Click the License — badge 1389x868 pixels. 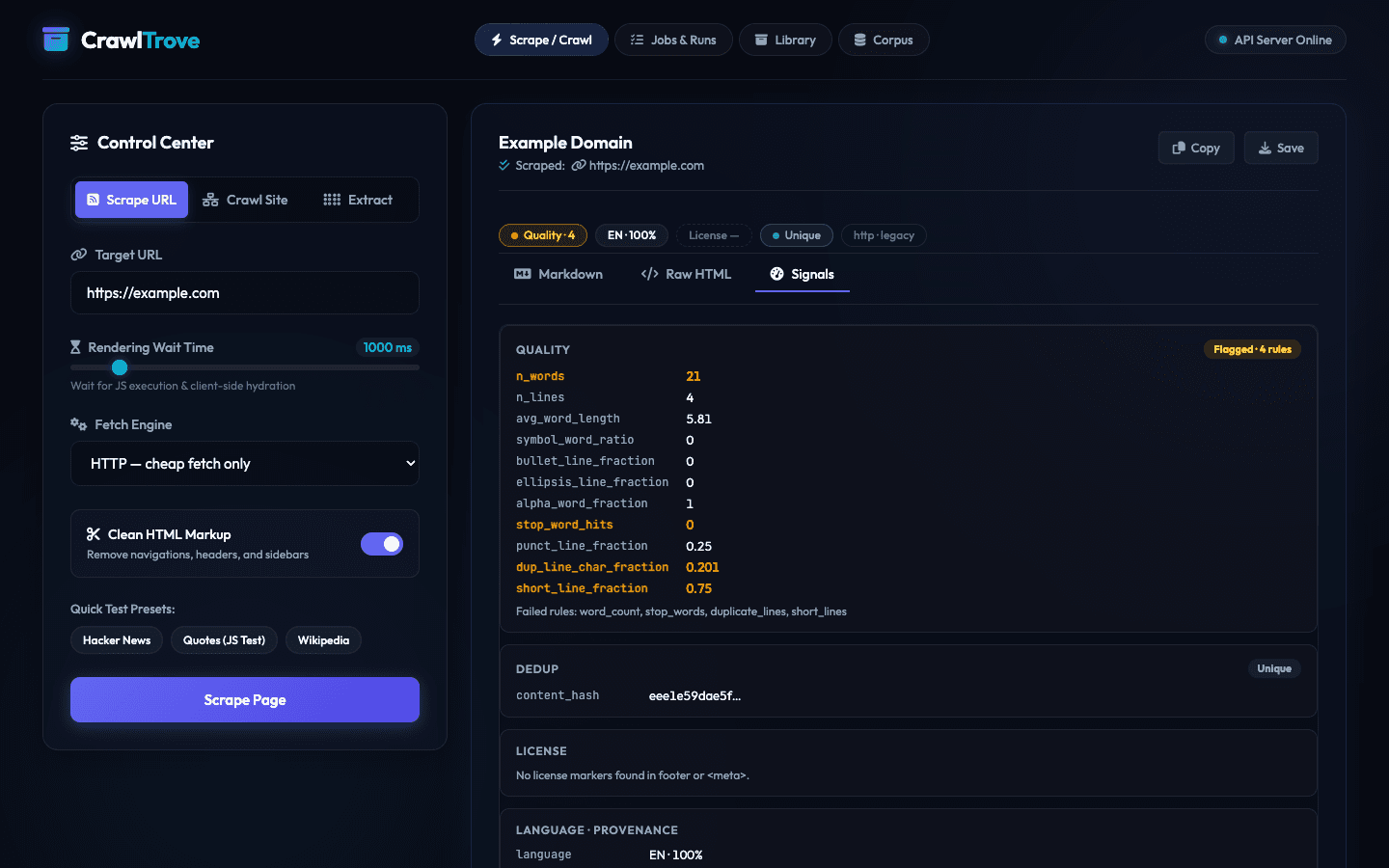(714, 235)
